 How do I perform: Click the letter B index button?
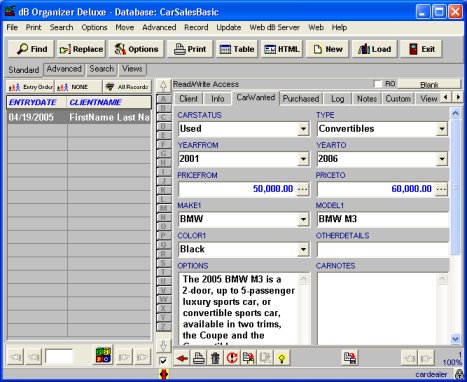click(163, 108)
